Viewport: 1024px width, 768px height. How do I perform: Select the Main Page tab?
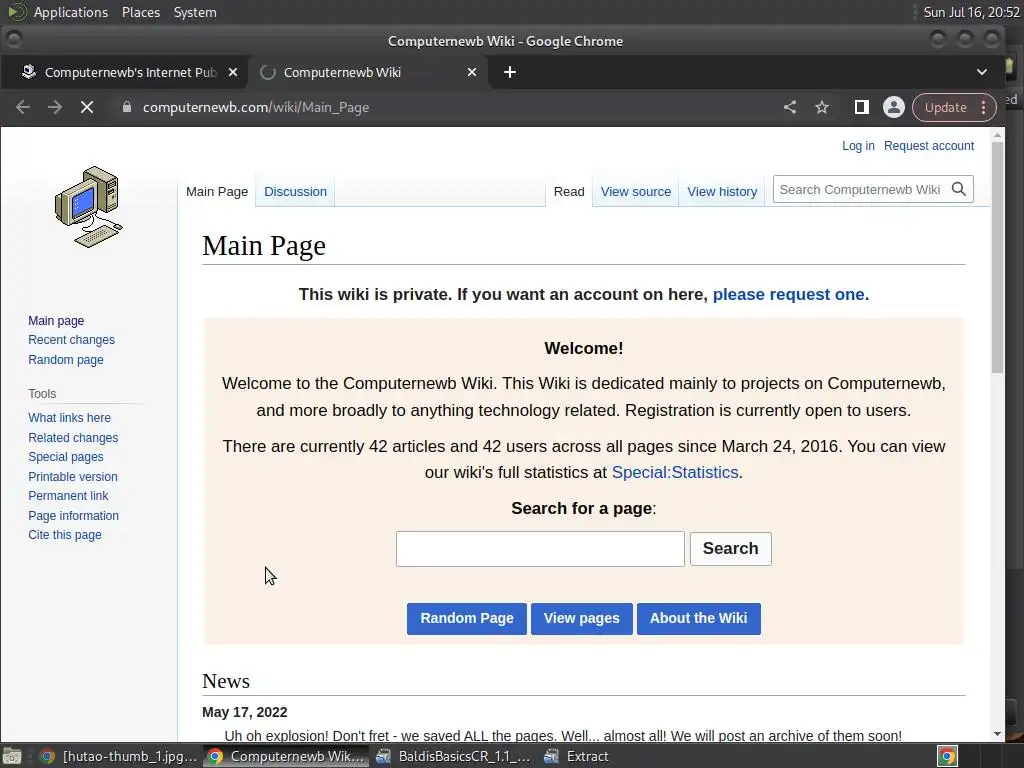(x=217, y=191)
